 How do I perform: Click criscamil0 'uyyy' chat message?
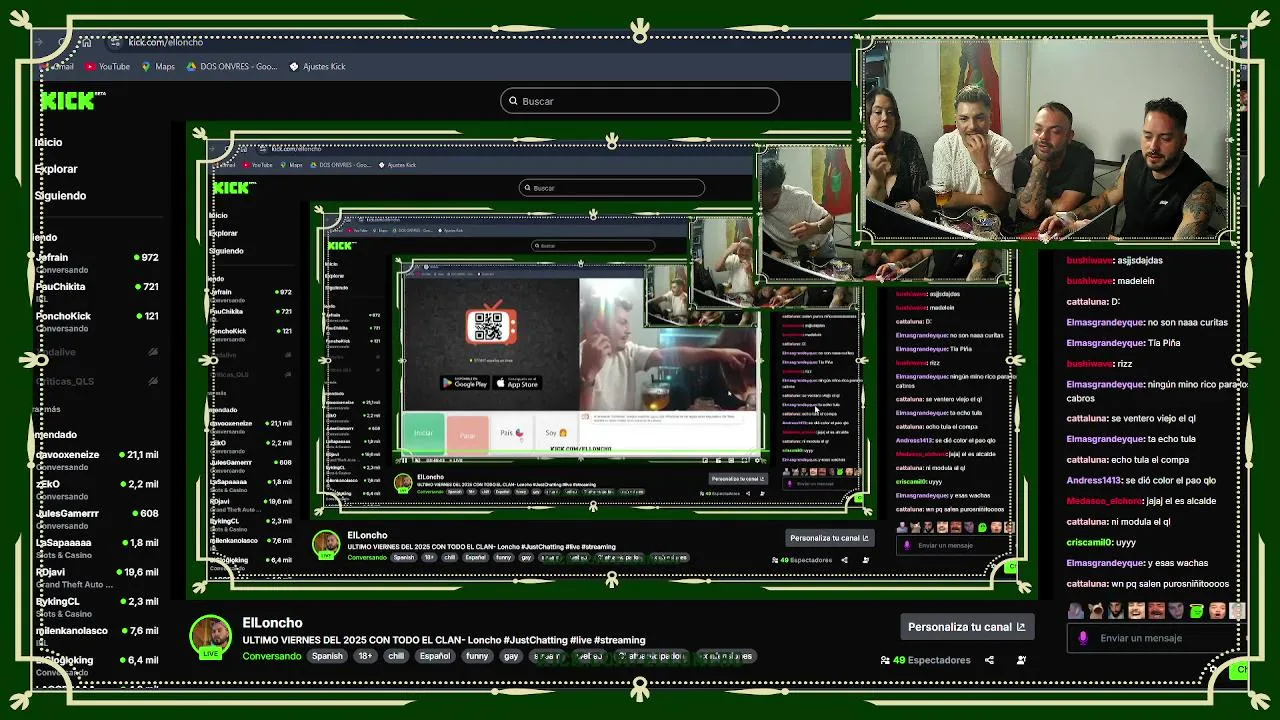pos(1101,542)
